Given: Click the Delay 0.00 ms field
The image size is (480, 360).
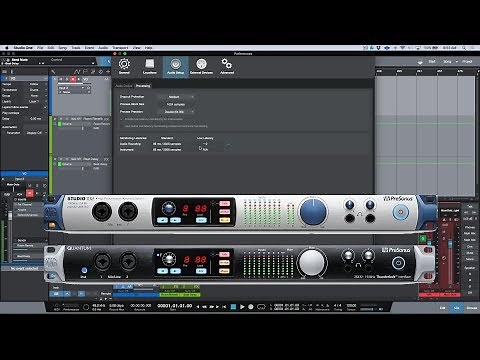Looking at the screenshot, I should click(36, 119).
